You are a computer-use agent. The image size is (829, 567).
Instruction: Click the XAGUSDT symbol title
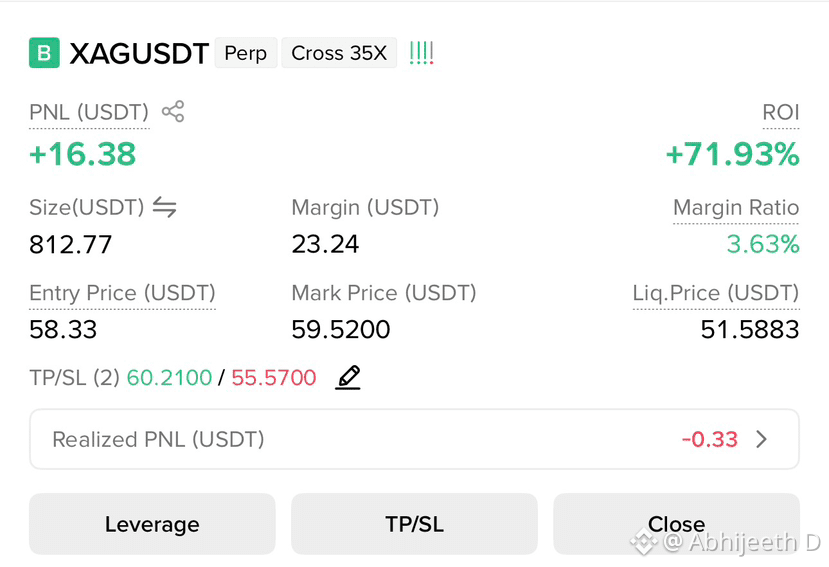point(139,53)
